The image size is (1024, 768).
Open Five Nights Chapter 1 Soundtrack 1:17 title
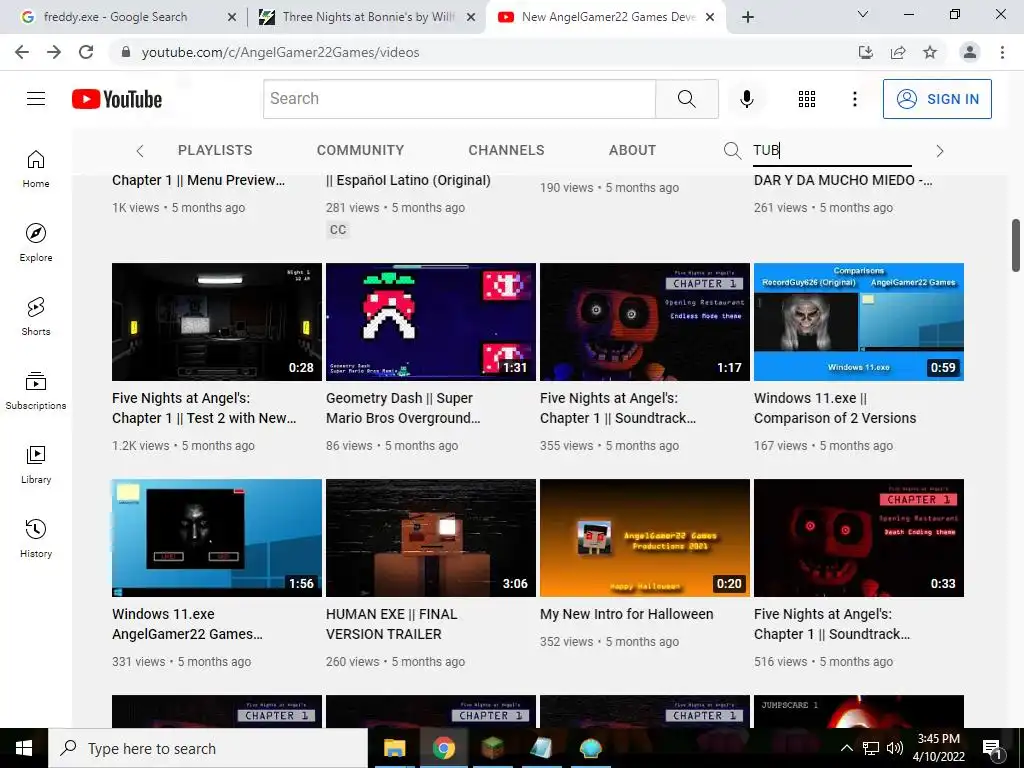click(x=618, y=408)
